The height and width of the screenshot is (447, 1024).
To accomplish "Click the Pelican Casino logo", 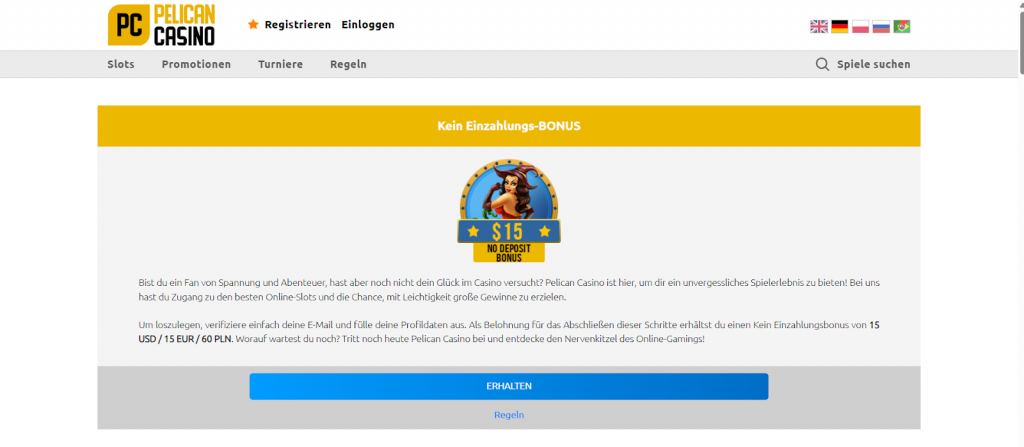I will click(161, 25).
